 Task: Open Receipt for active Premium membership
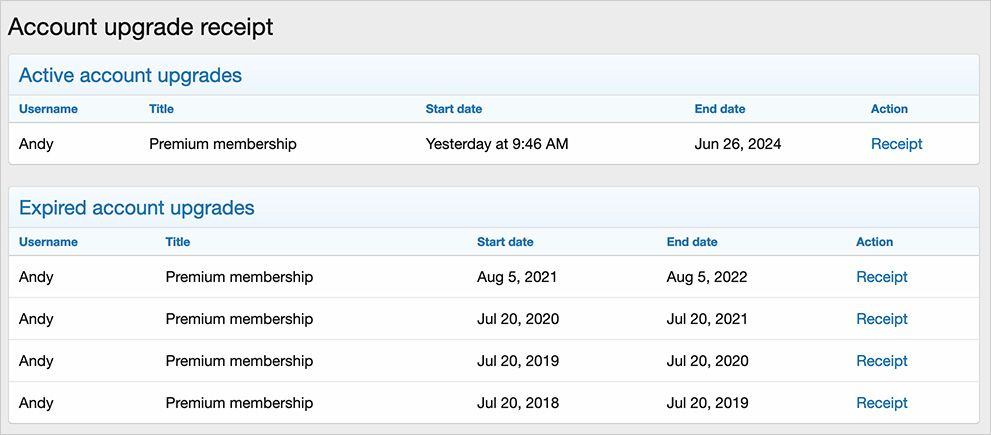896,144
